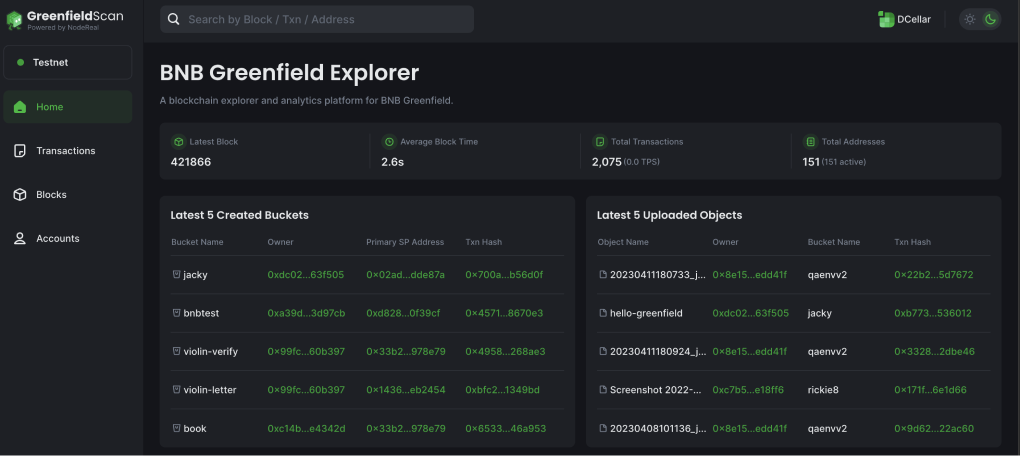1020x456 pixels.
Task: Click the Home sidebar icon
Action: click(x=20, y=107)
